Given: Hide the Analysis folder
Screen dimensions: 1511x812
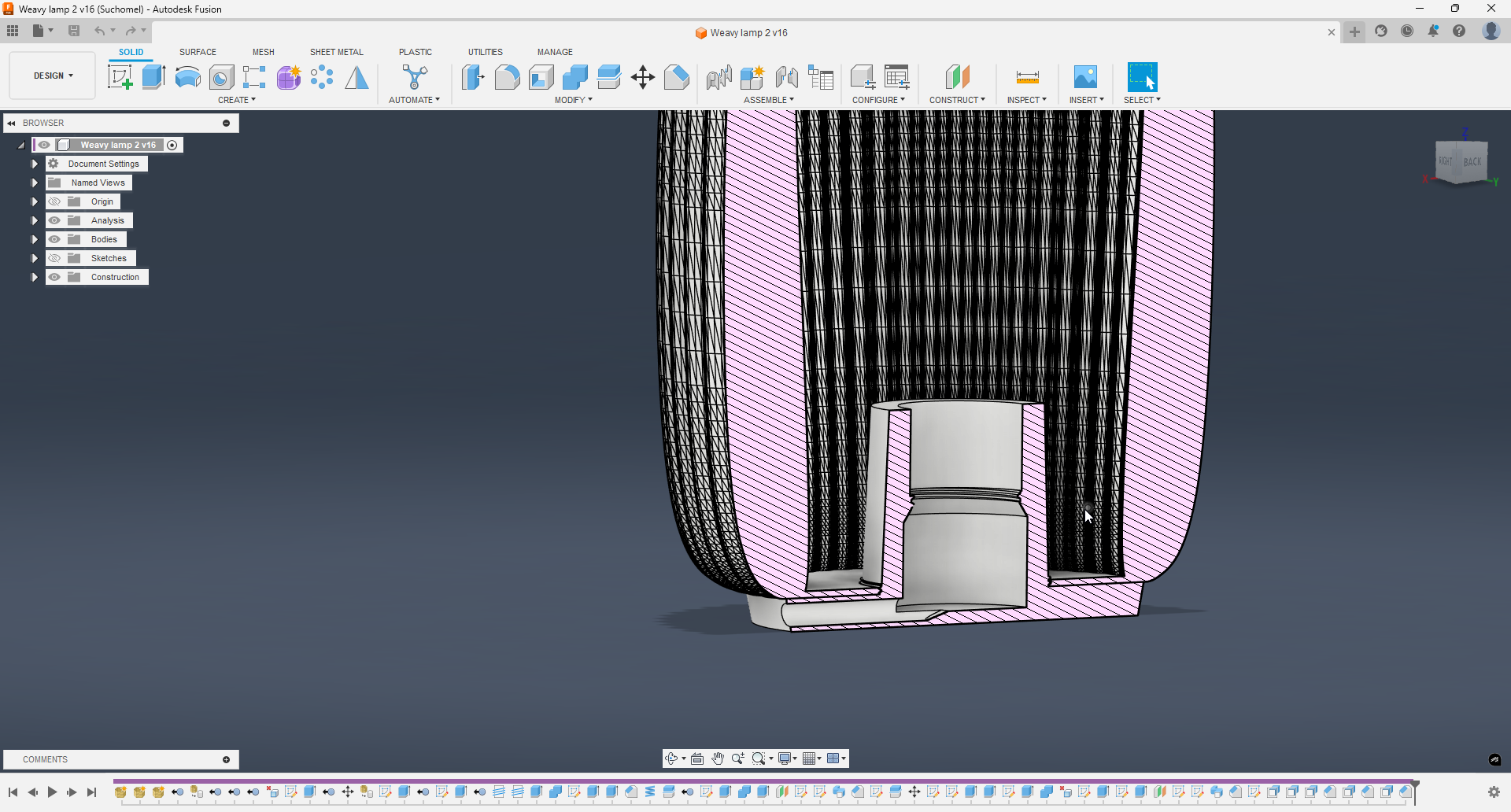Looking at the screenshot, I should (x=54, y=220).
